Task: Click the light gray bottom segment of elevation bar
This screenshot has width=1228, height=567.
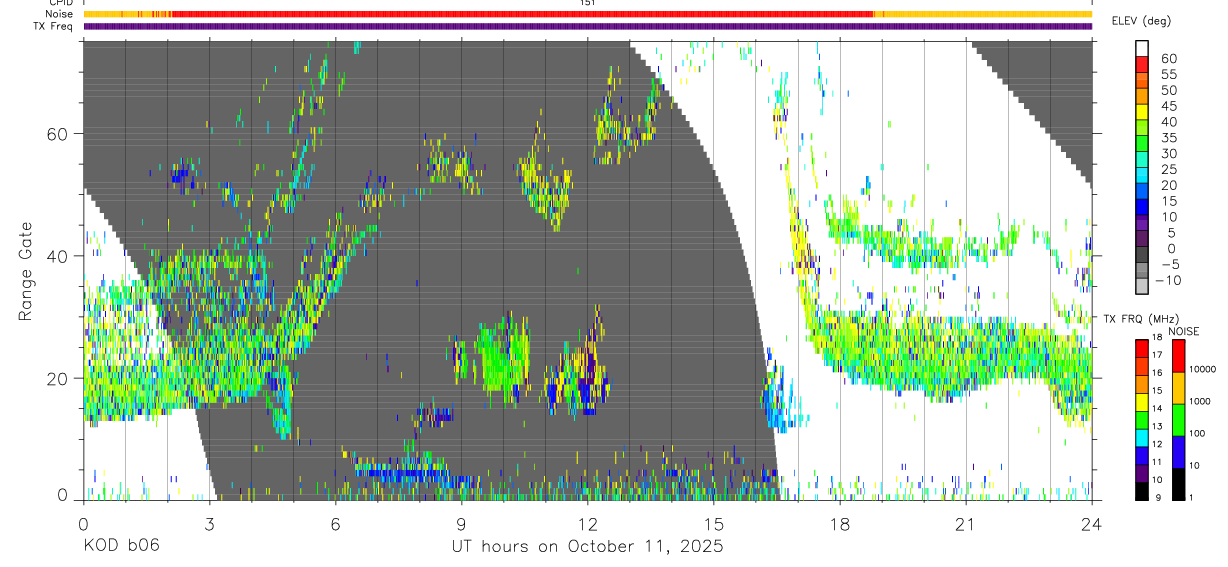Action: (1143, 287)
